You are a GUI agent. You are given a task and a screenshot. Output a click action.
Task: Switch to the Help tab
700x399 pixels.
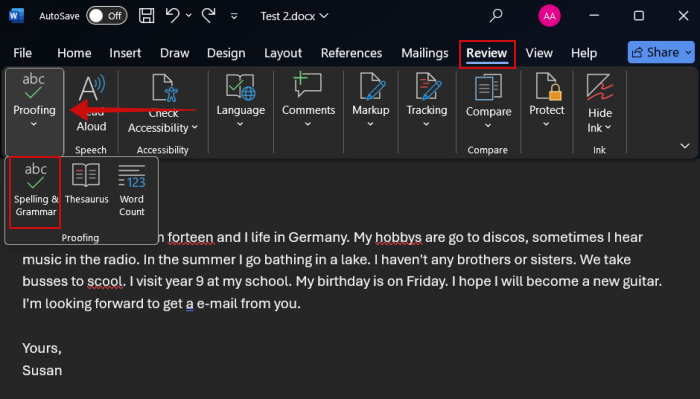click(x=583, y=53)
